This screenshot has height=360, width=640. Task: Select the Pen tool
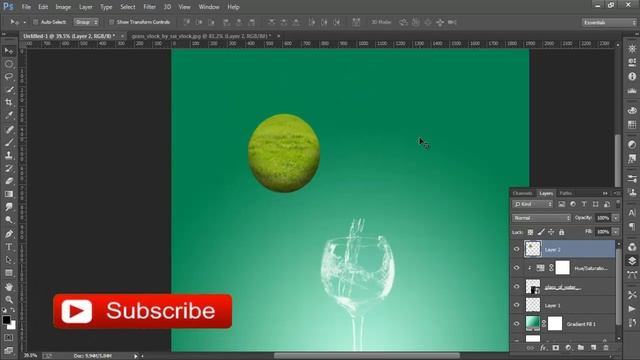point(9,234)
